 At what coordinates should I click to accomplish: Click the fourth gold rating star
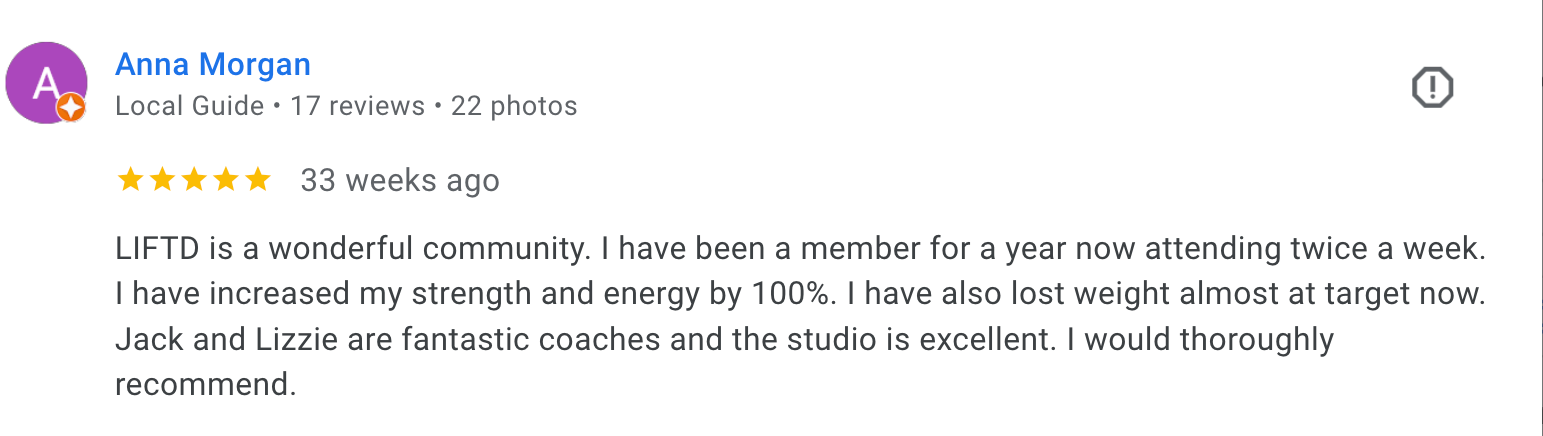coord(226,180)
